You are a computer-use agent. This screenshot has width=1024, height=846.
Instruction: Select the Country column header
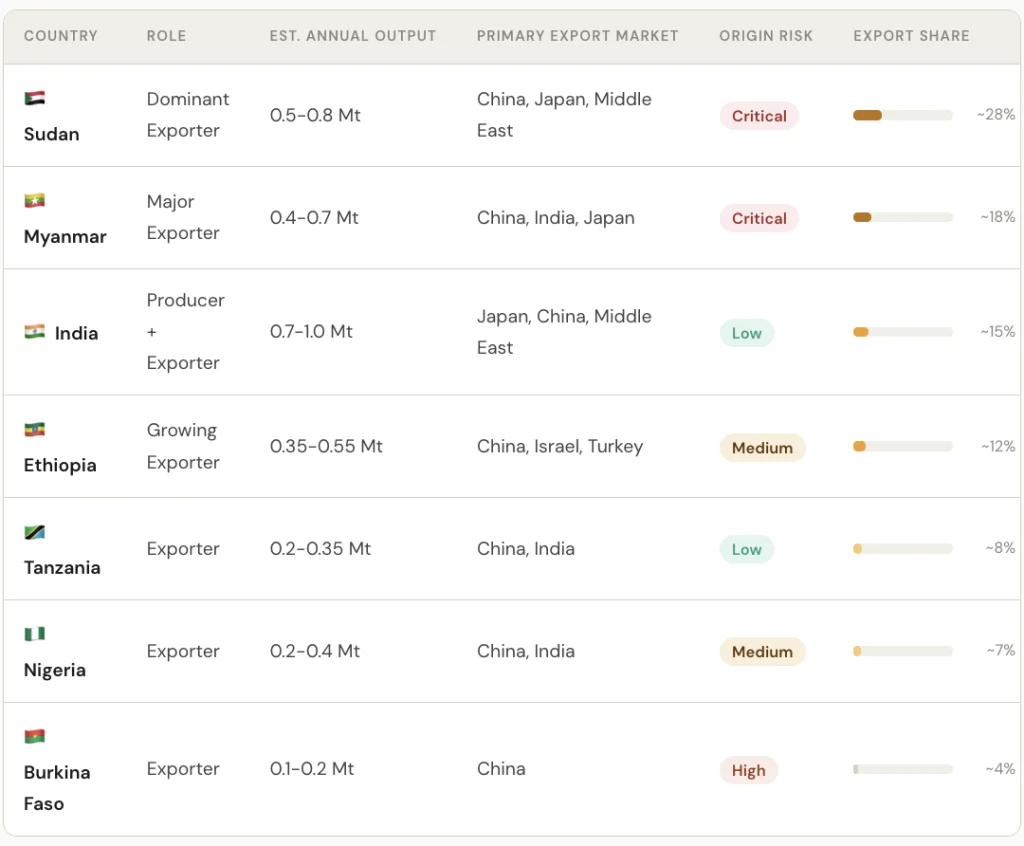click(x=61, y=36)
